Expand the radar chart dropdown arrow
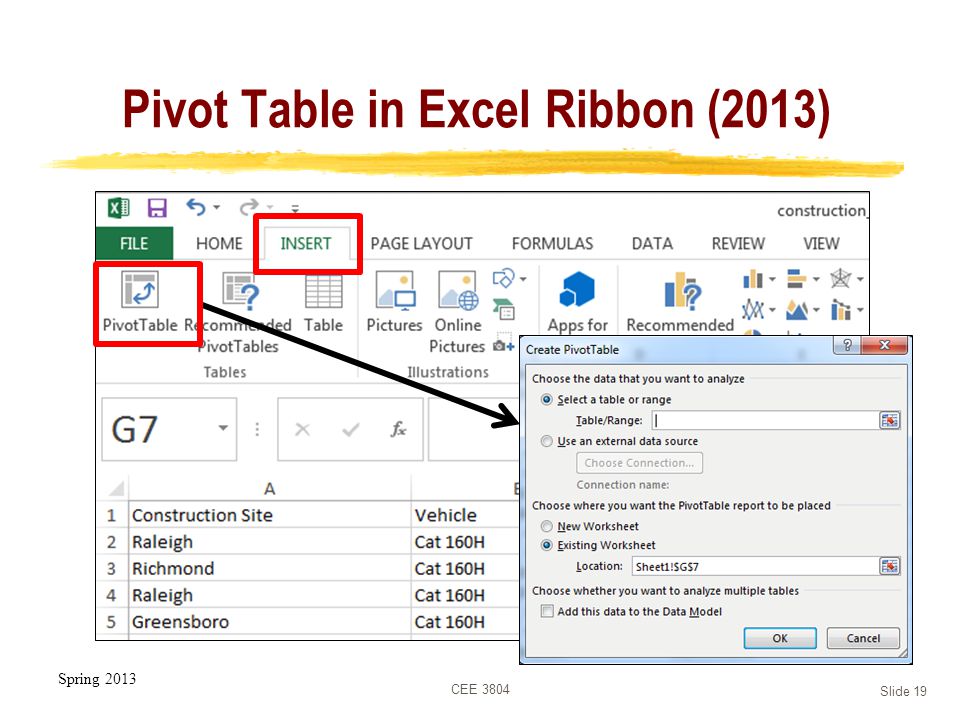The height and width of the screenshot is (720, 960). (860, 279)
